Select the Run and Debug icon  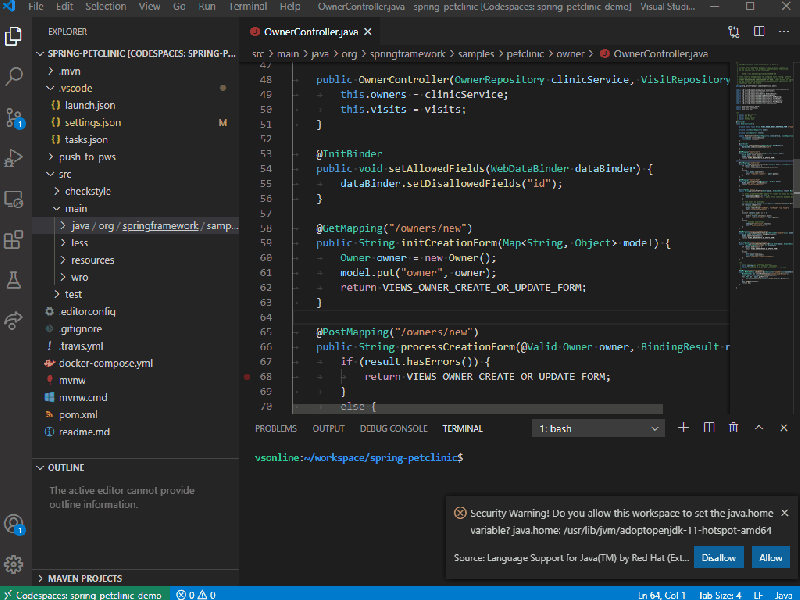pos(14,156)
